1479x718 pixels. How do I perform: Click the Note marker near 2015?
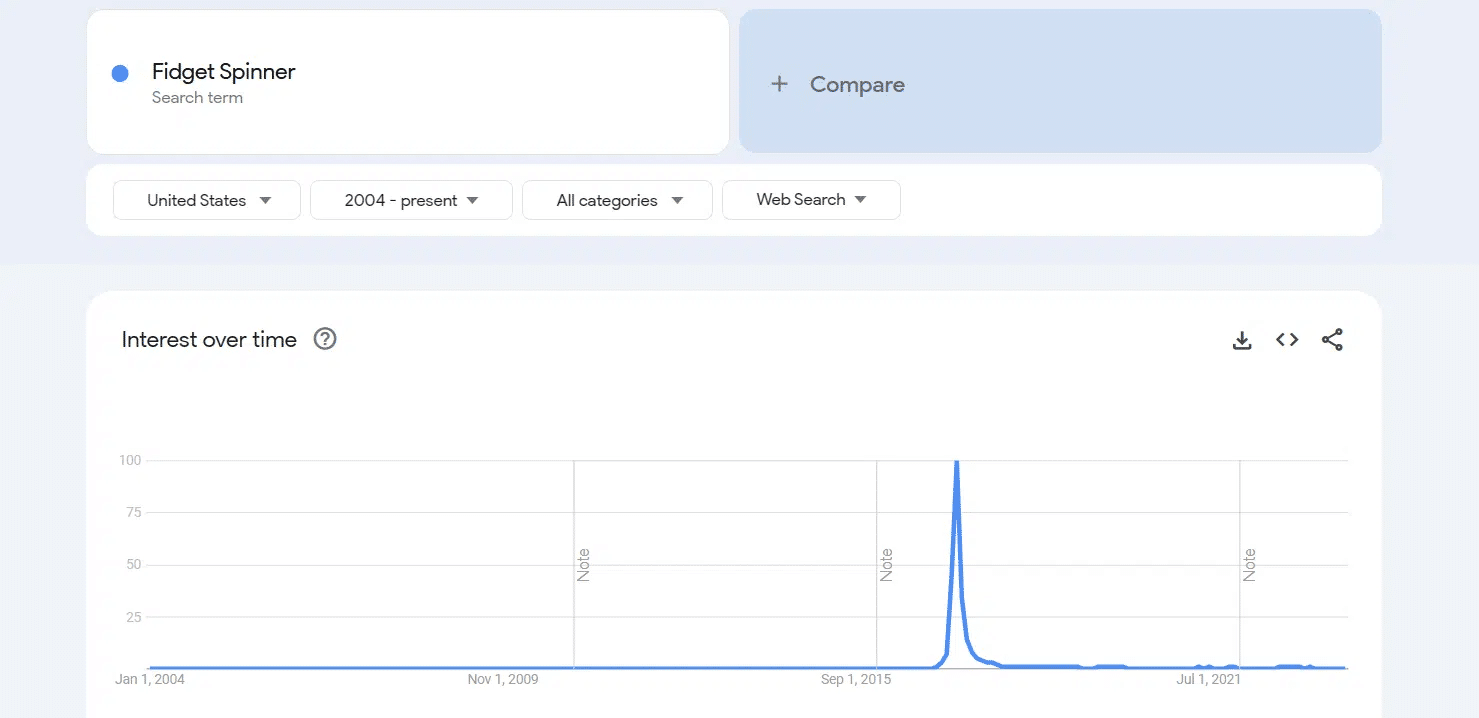886,564
